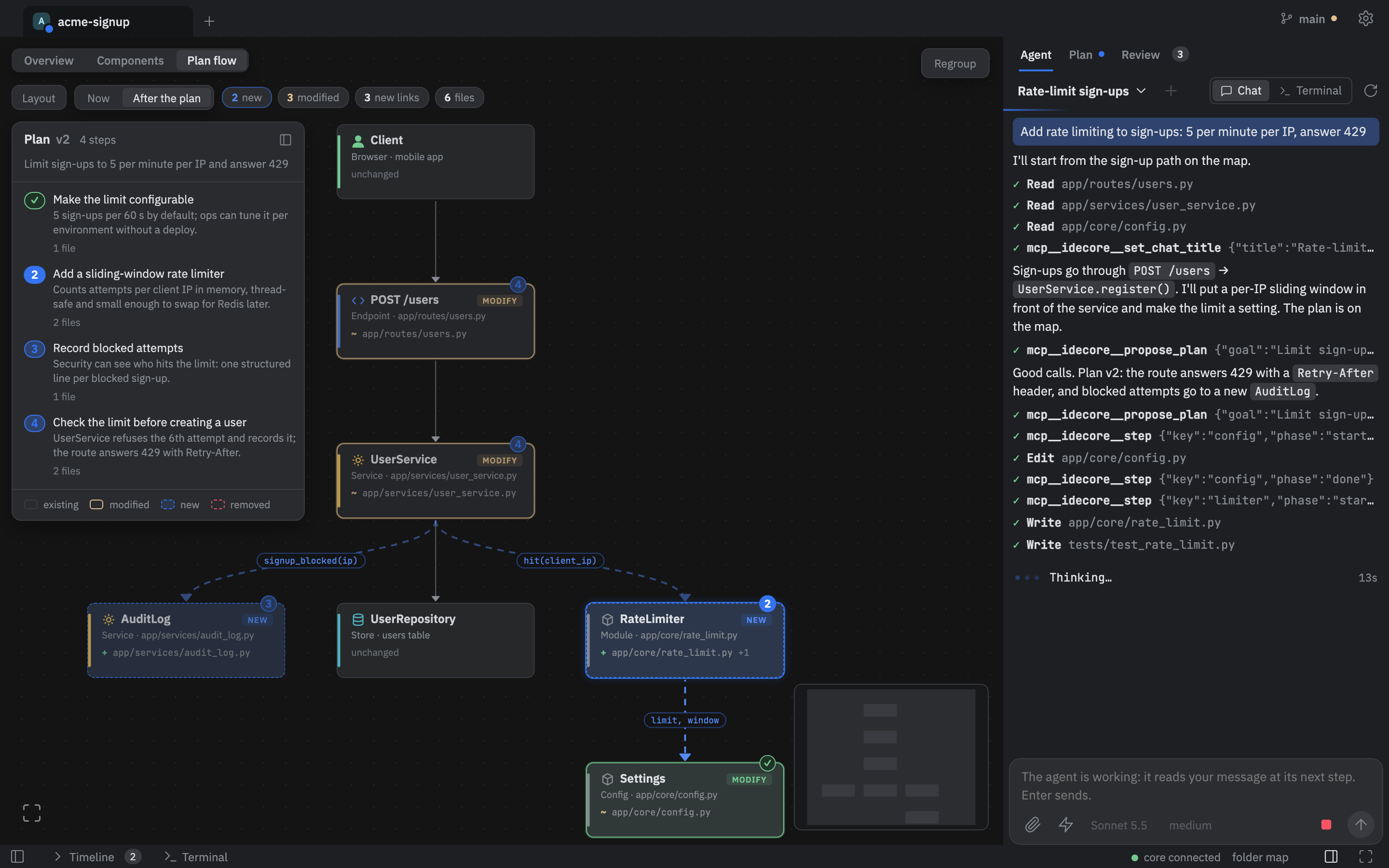Click the Regroup button
Screen dimensions: 1389x868
click(x=955, y=63)
